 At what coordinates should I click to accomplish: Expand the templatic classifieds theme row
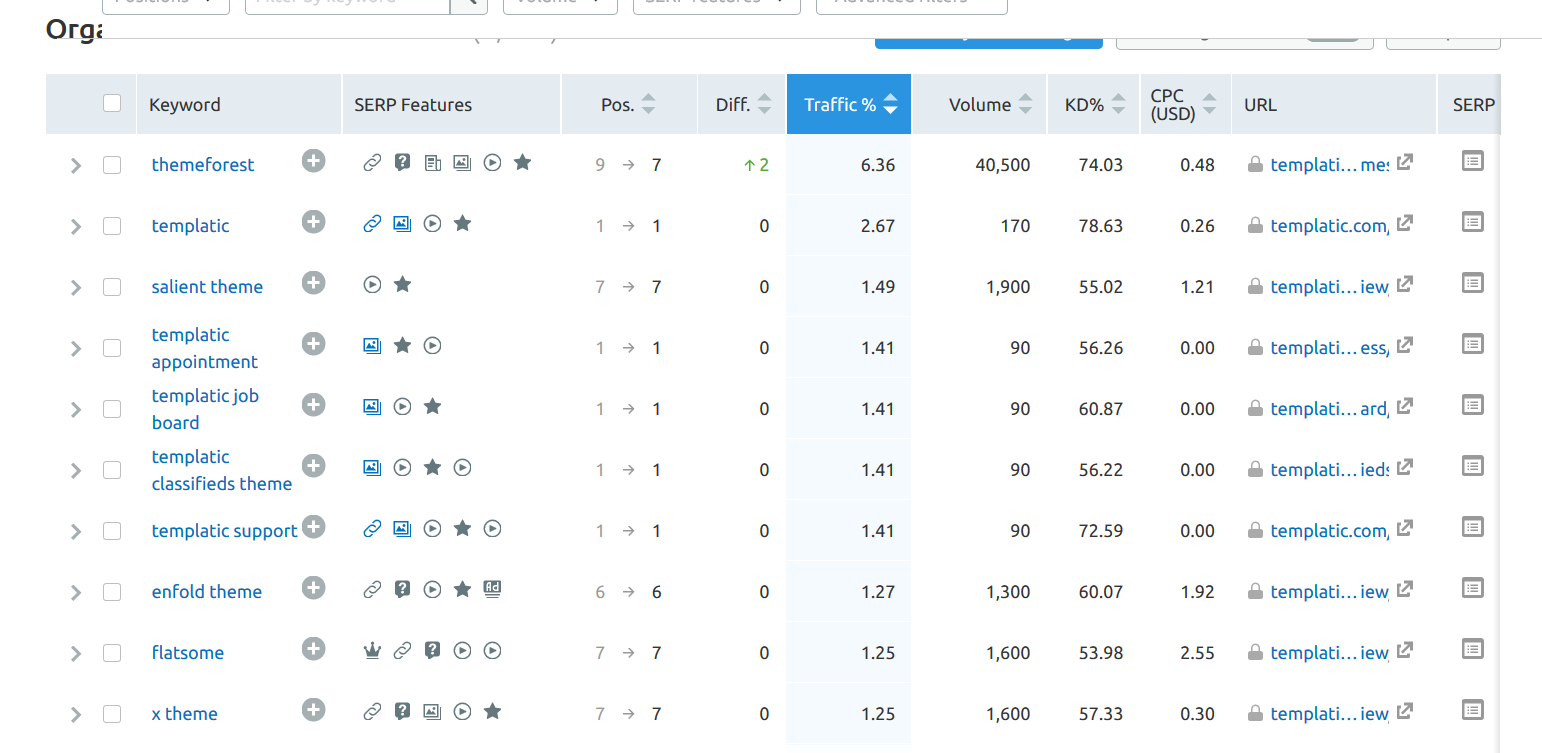coord(76,471)
